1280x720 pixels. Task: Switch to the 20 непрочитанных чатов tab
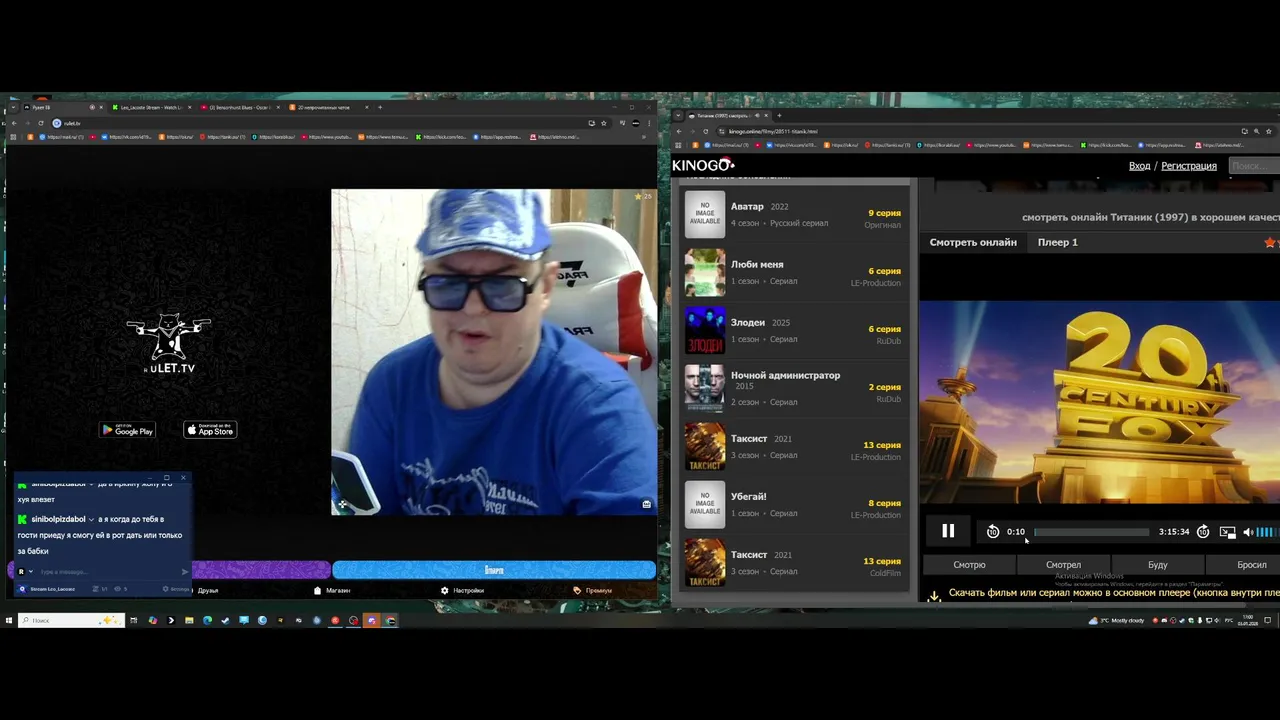[328, 107]
